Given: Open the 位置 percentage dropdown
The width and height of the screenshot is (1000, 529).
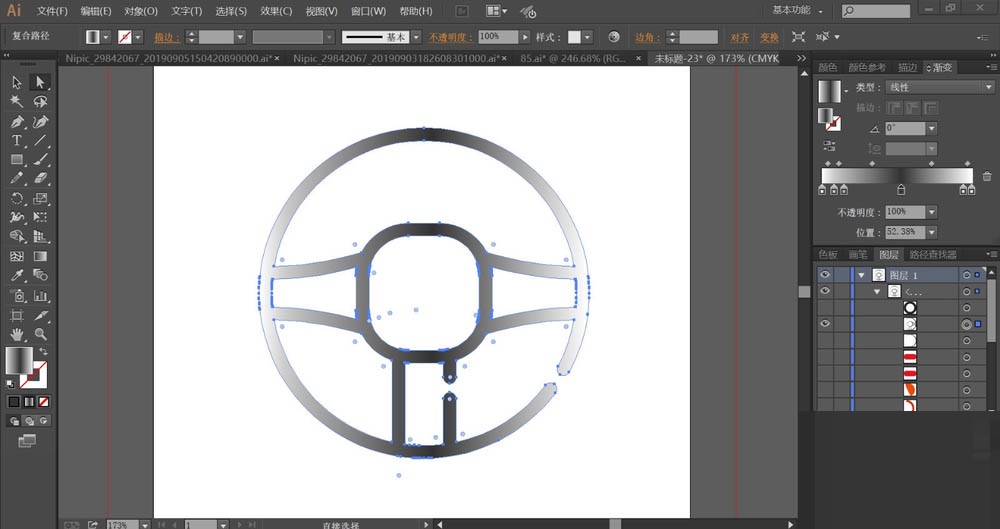Looking at the screenshot, I should pos(932,232).
